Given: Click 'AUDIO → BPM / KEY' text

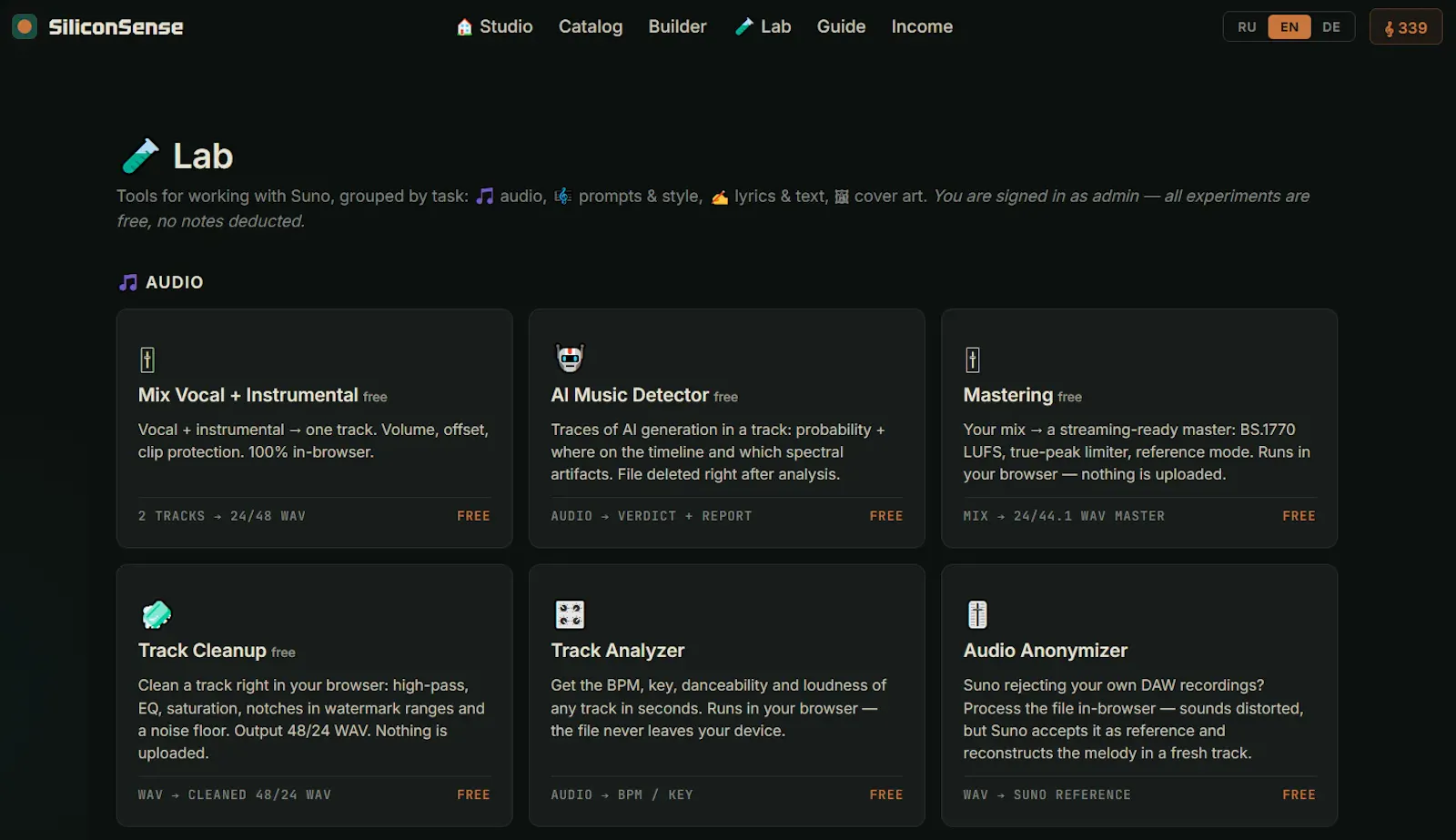Looking at the screenshot, I should click(x=622, y=794).
